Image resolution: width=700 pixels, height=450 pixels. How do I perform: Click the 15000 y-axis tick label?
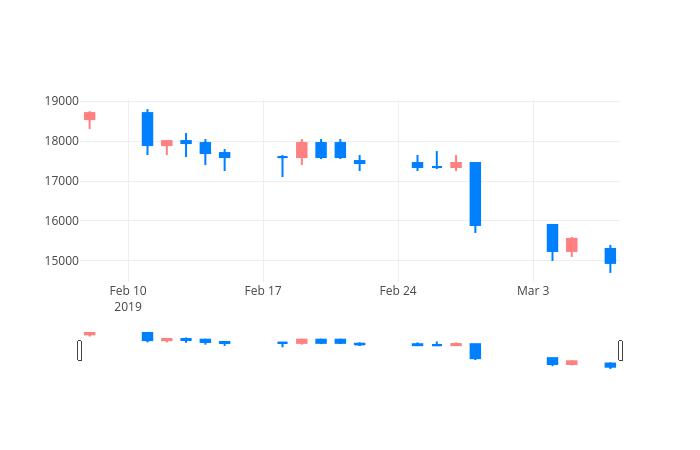tap(62, 261)
